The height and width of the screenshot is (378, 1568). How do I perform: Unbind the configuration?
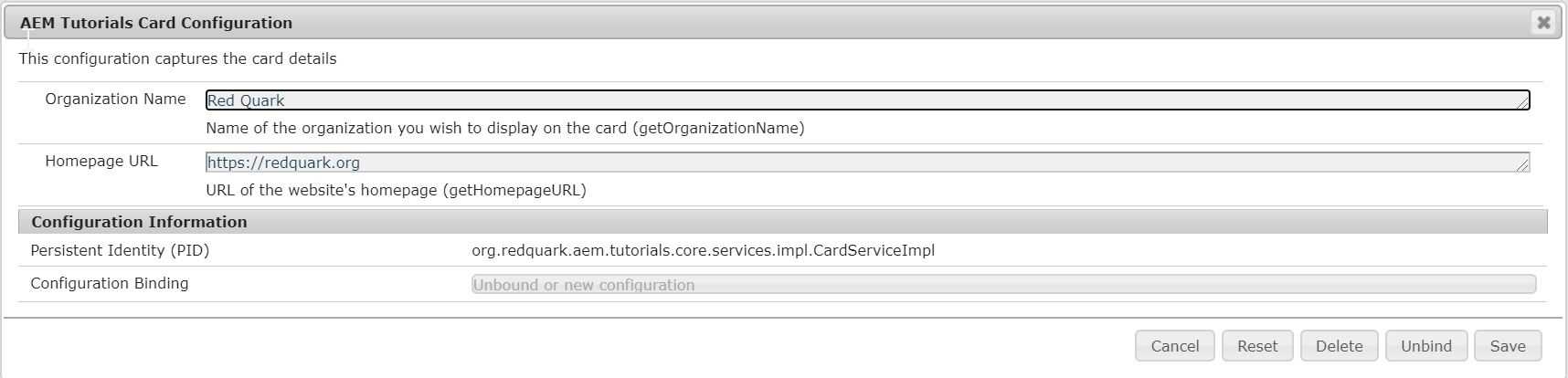click(1425, 346)
